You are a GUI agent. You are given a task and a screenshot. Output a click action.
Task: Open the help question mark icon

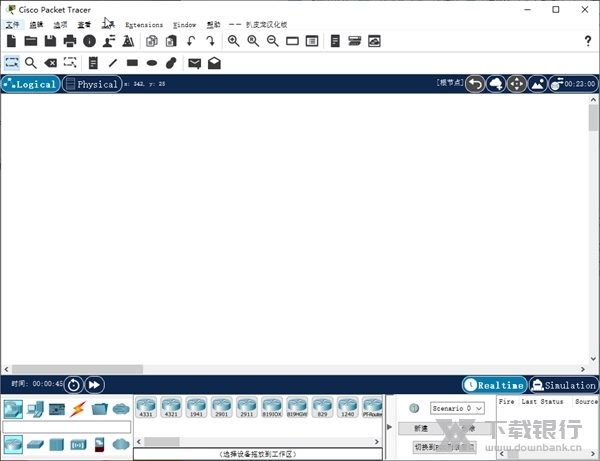click(x=588, y=41)
